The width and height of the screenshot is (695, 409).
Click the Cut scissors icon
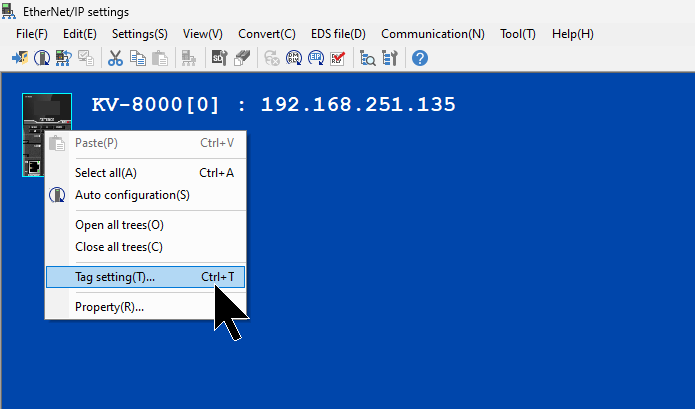(115, 58)
